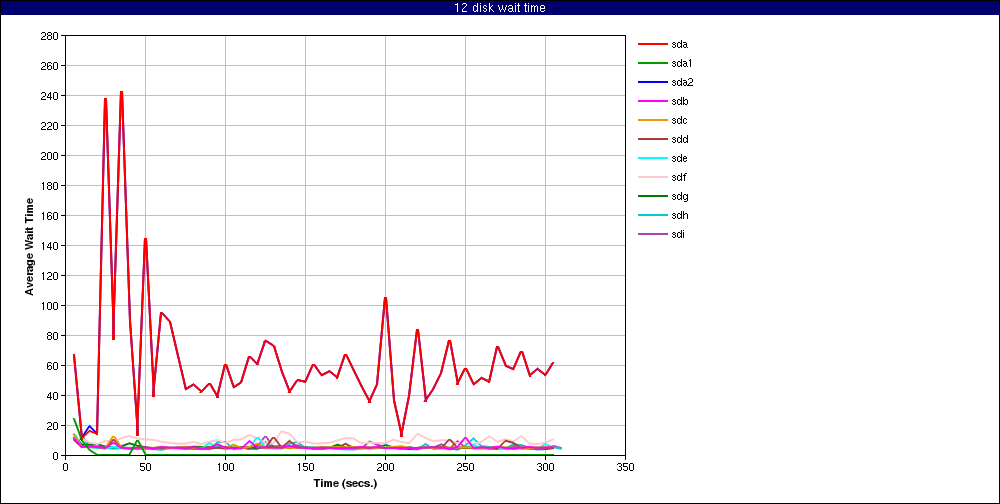This screenshot has width=1000, height=504.
Task: Select the sdh legend label
Action: point(679,215)
